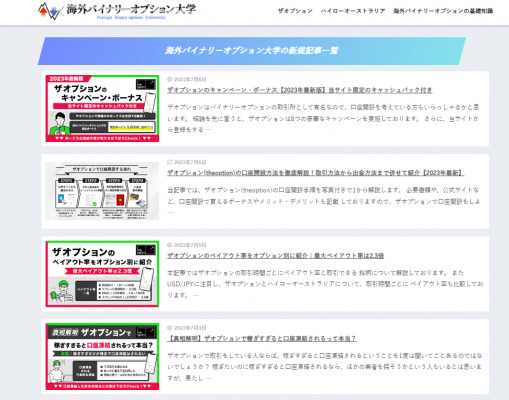Click 稼ぎすぎると口座凍結 thumbnail image

tap(102, 356)
